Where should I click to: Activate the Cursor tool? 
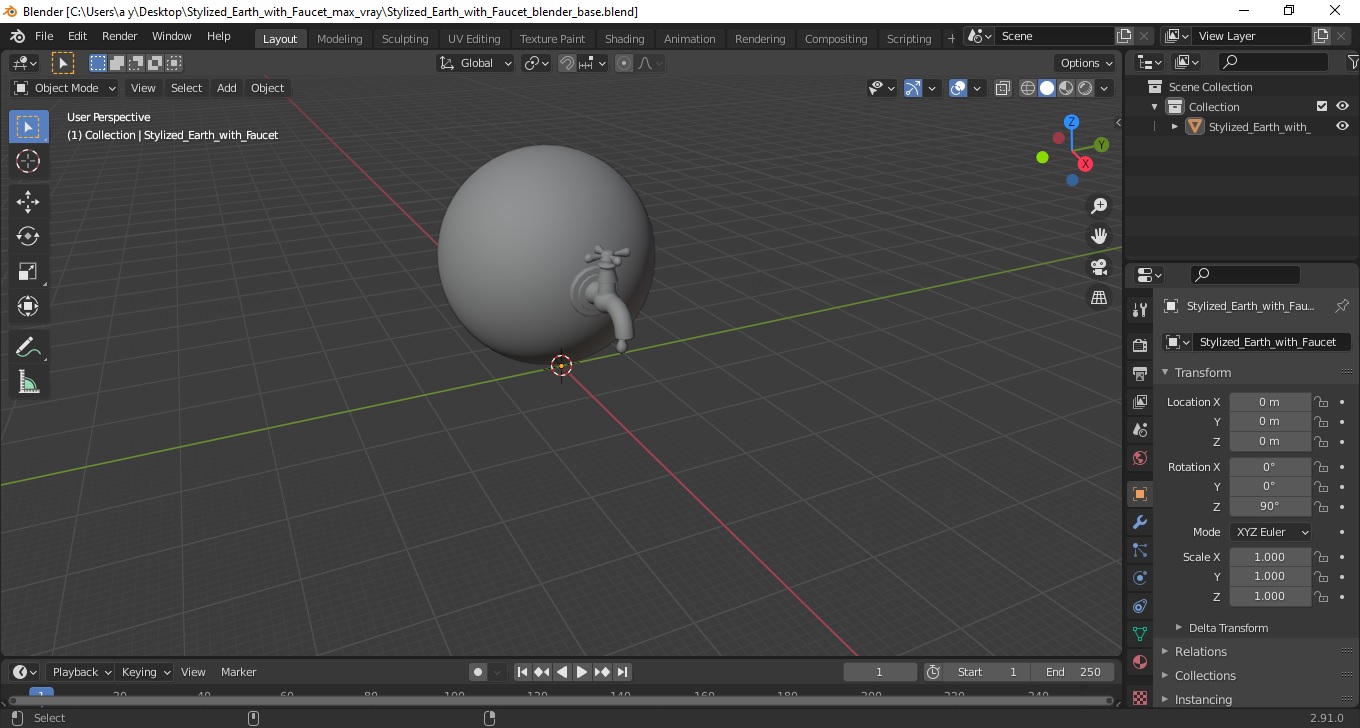click(28, 161)
